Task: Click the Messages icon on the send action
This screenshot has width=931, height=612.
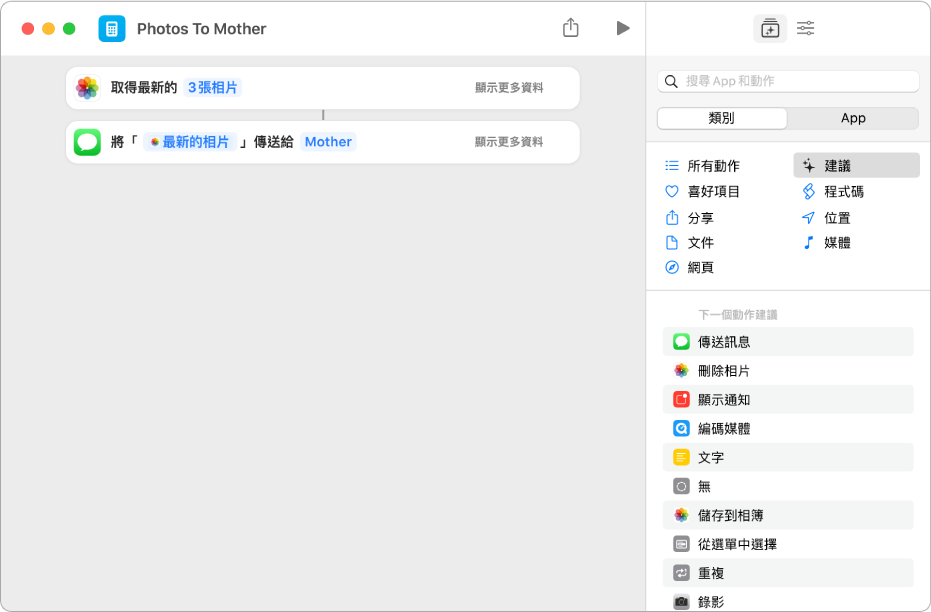Action: point(87,141)
